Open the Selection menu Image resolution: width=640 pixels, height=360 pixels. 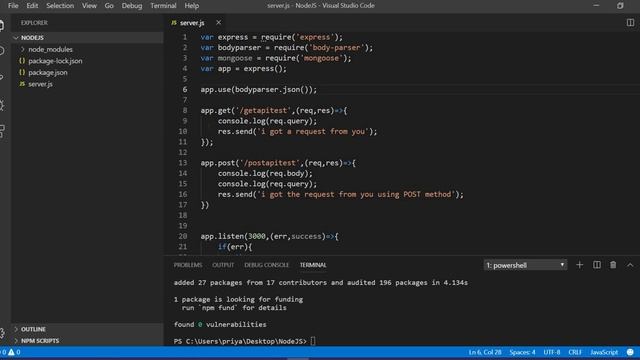coord(60,6)
